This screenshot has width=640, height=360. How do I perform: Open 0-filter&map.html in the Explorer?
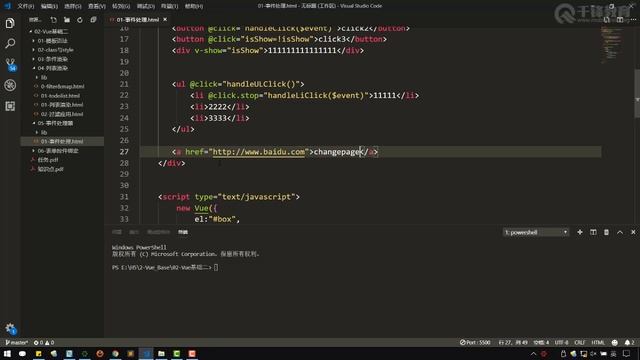(62, 87)
